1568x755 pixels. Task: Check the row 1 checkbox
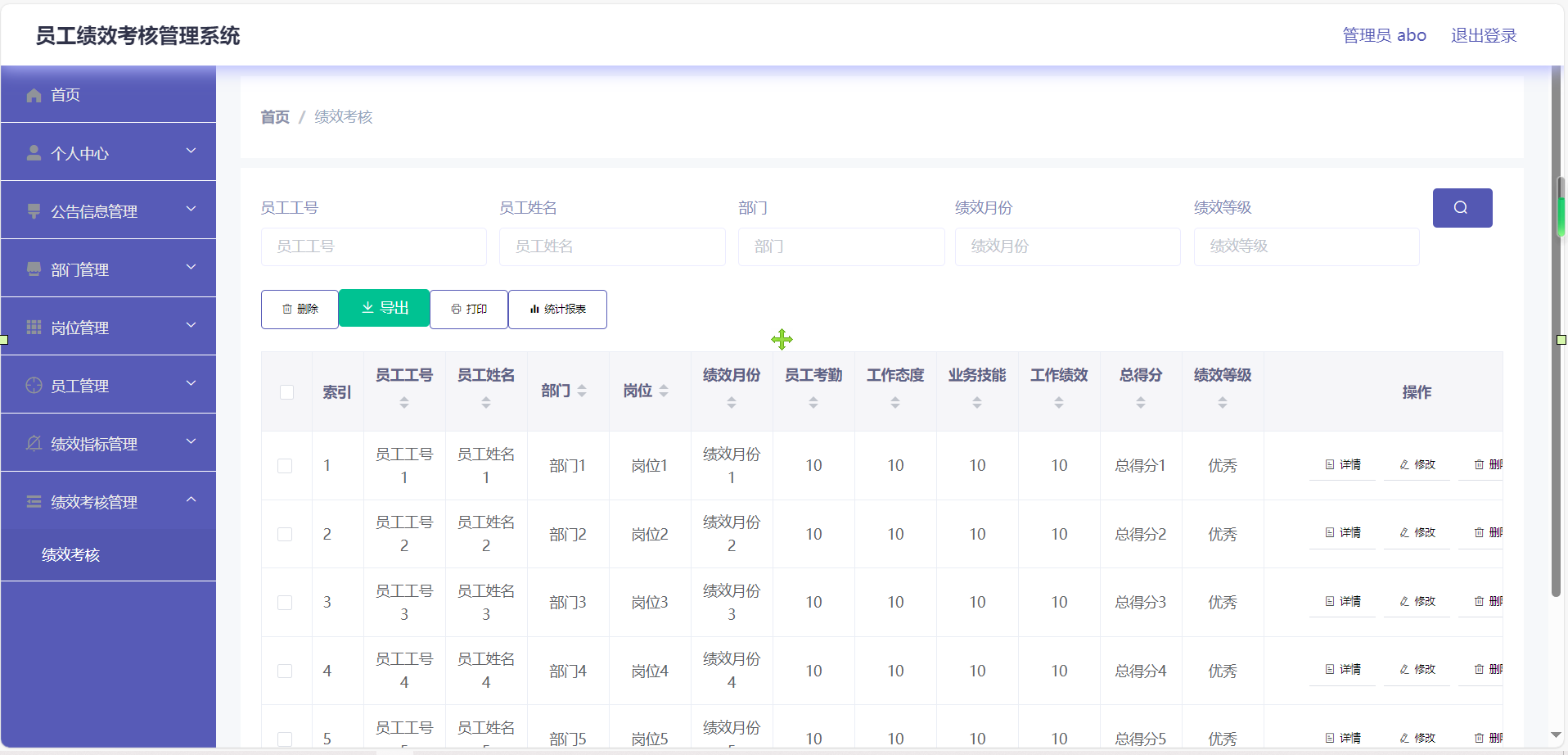[x=285, y=466]
